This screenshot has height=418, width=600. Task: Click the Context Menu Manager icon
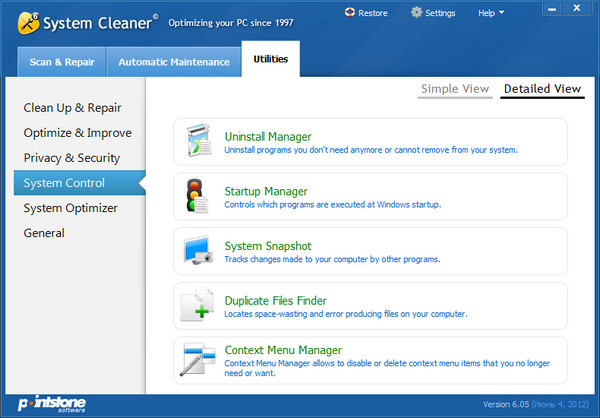(x=197, y=360)
